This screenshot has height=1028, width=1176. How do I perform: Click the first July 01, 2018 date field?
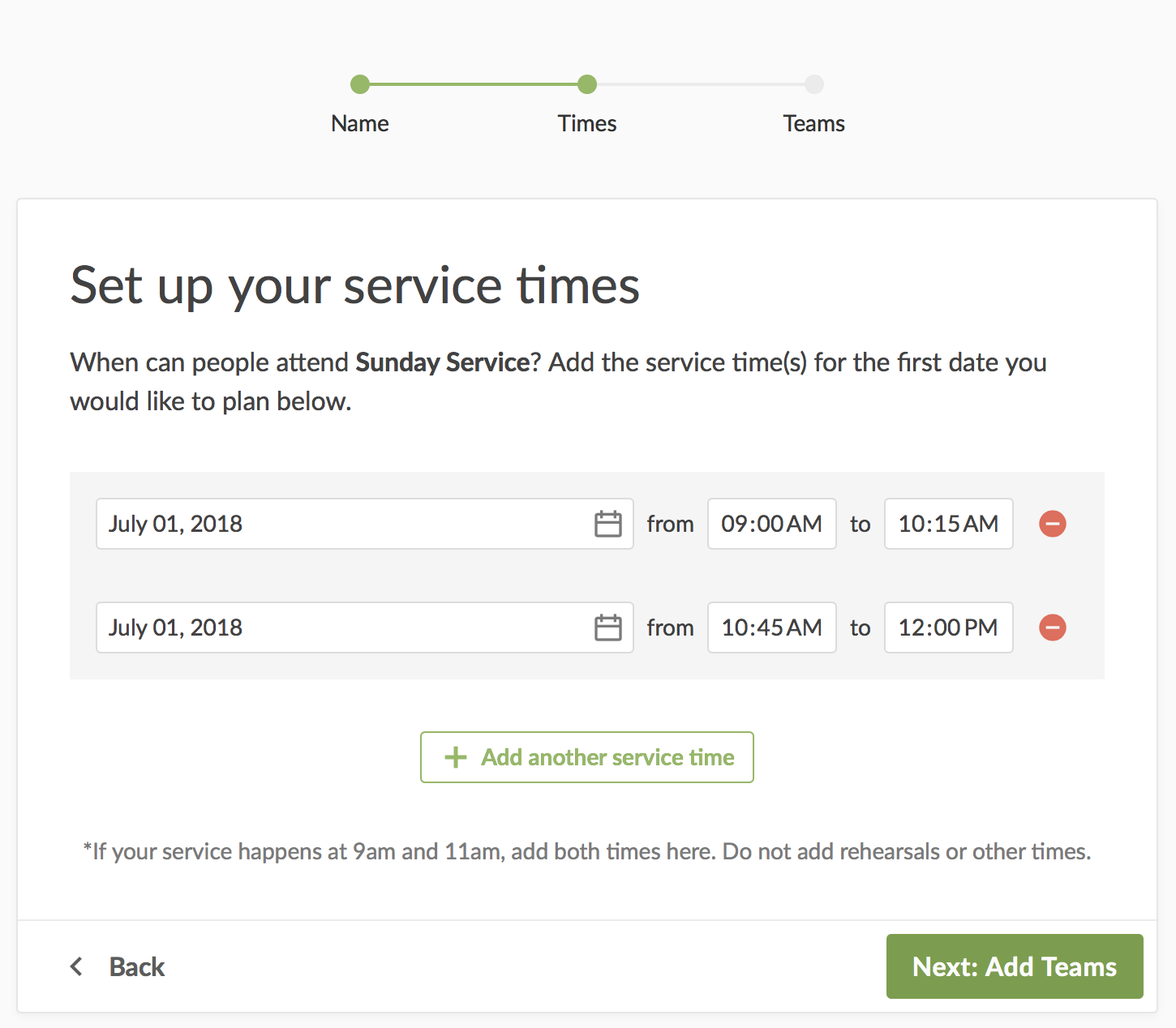click(x=341, y=524)
